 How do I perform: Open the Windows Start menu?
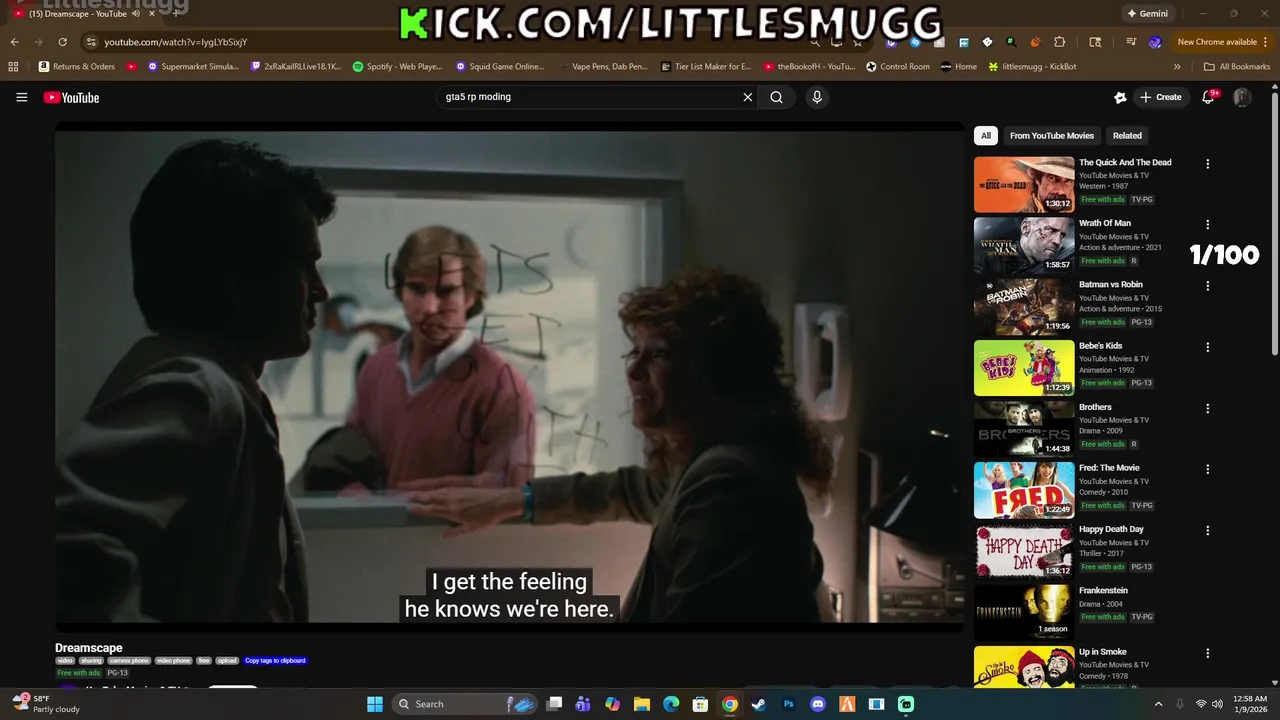click(374, 704)
